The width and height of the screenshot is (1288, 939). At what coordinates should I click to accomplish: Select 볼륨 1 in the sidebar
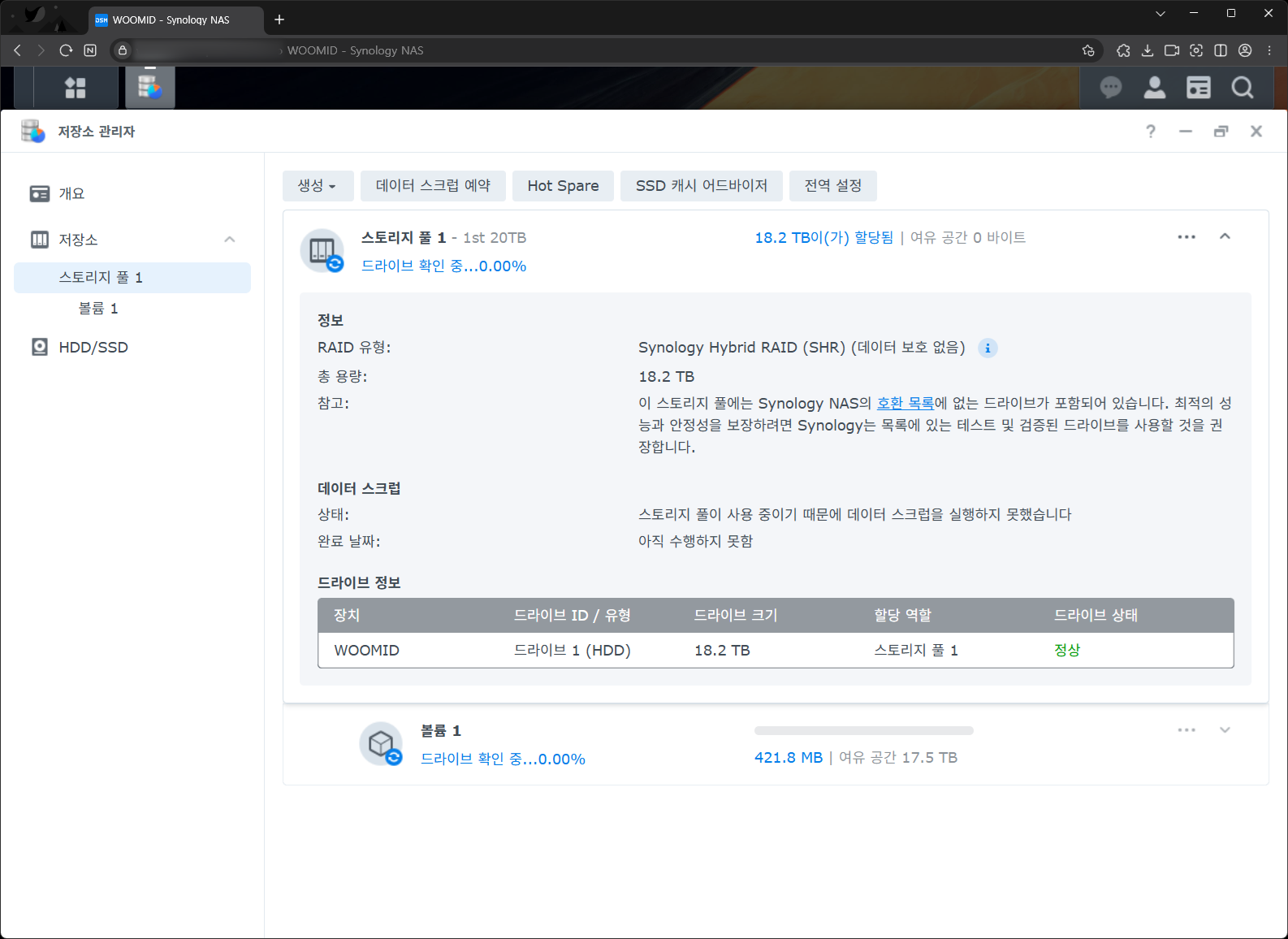[x=132, y=309]
